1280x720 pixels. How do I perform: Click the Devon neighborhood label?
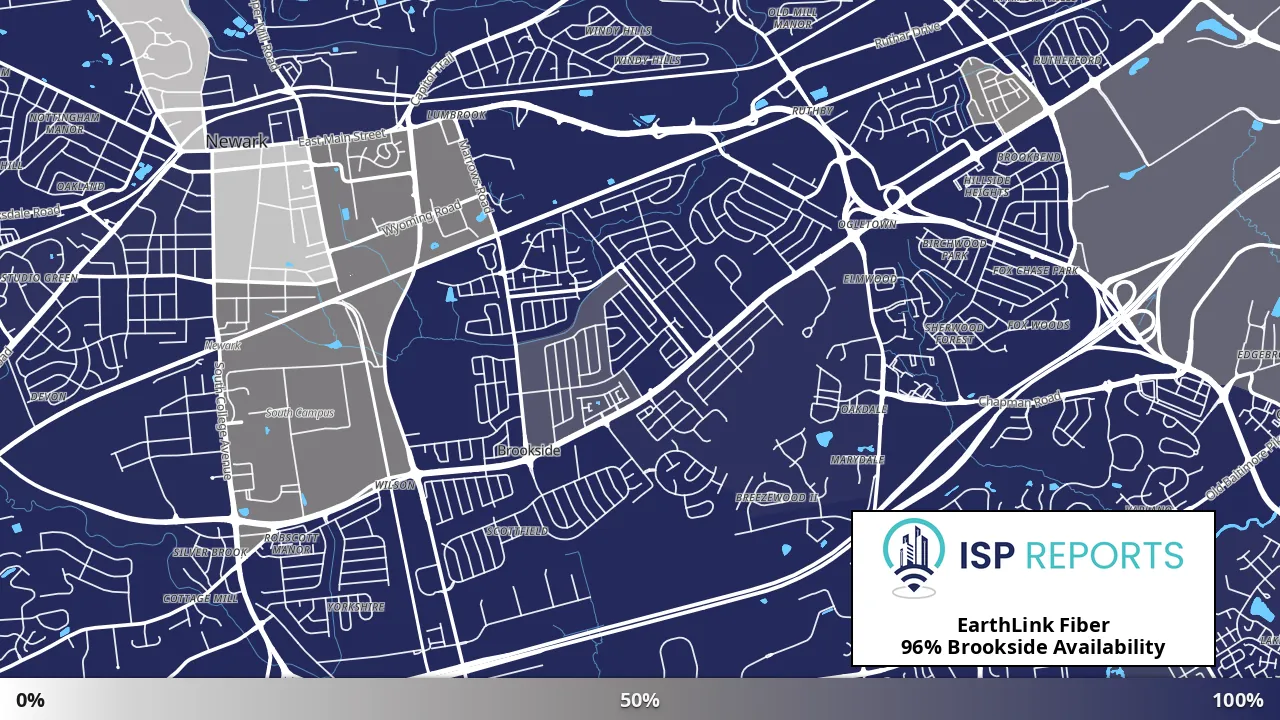click(48, 397)
